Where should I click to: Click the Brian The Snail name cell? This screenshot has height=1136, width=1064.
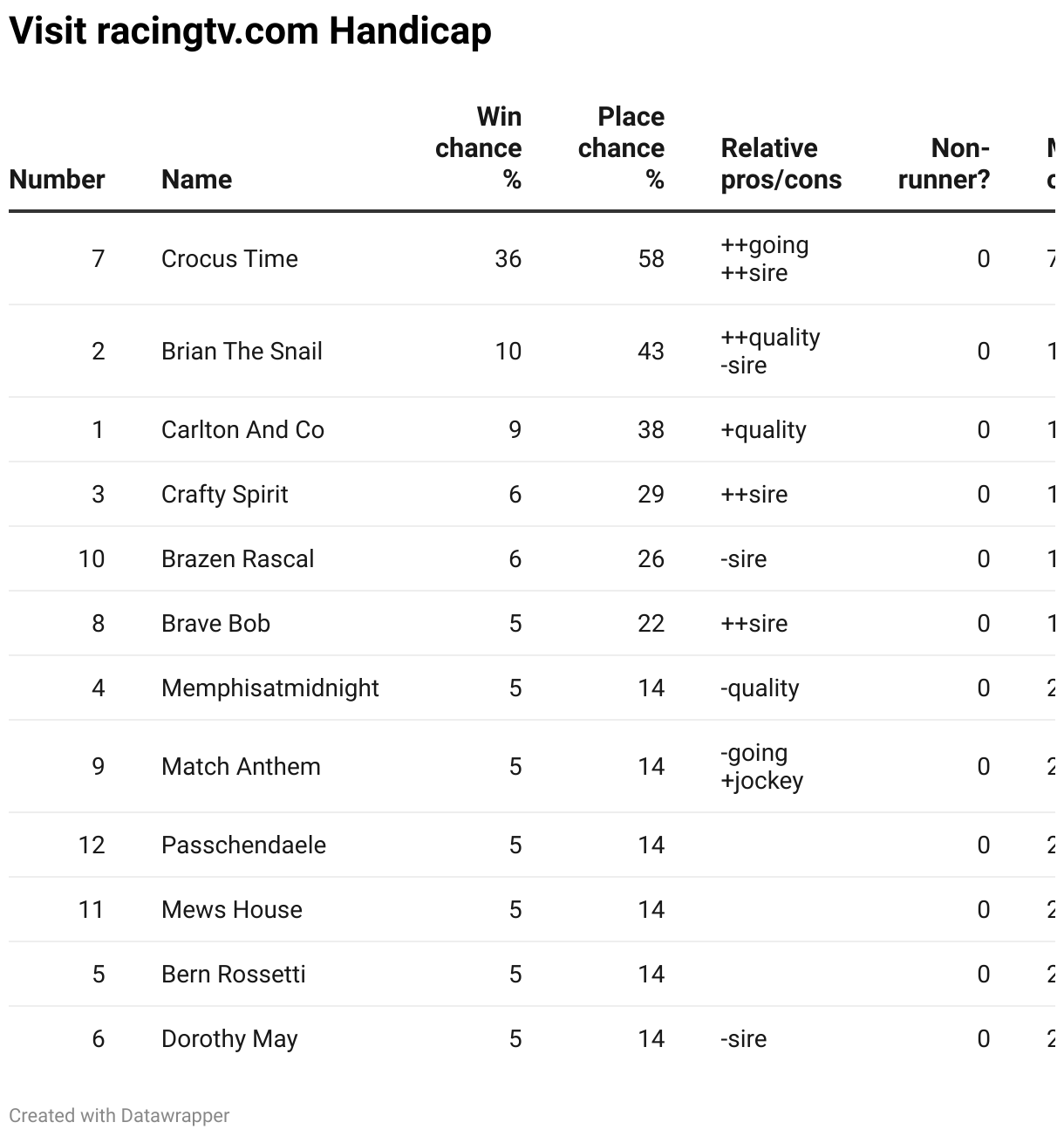point(242,352)
